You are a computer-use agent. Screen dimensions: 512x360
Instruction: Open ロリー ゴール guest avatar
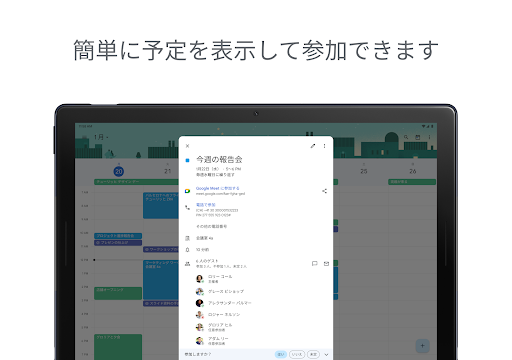[x=199, y=279]
